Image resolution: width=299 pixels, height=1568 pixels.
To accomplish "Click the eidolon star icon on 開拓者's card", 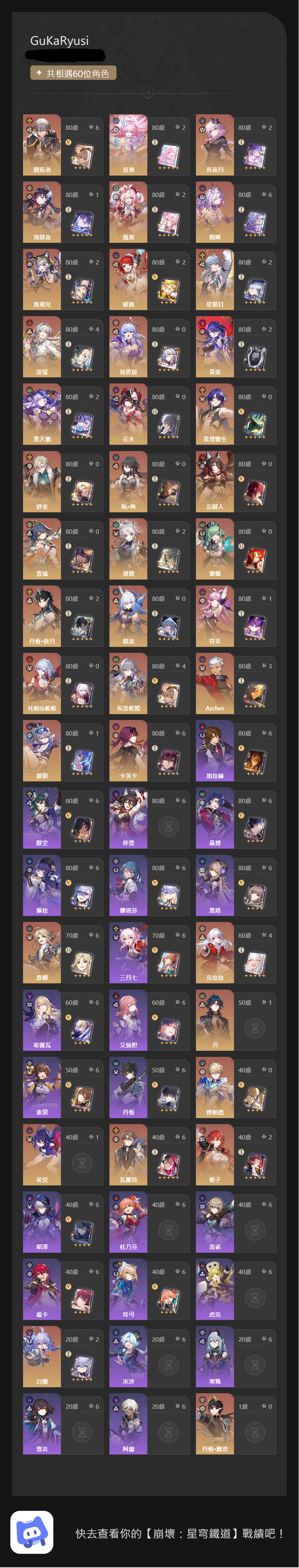I will point(90,127).
